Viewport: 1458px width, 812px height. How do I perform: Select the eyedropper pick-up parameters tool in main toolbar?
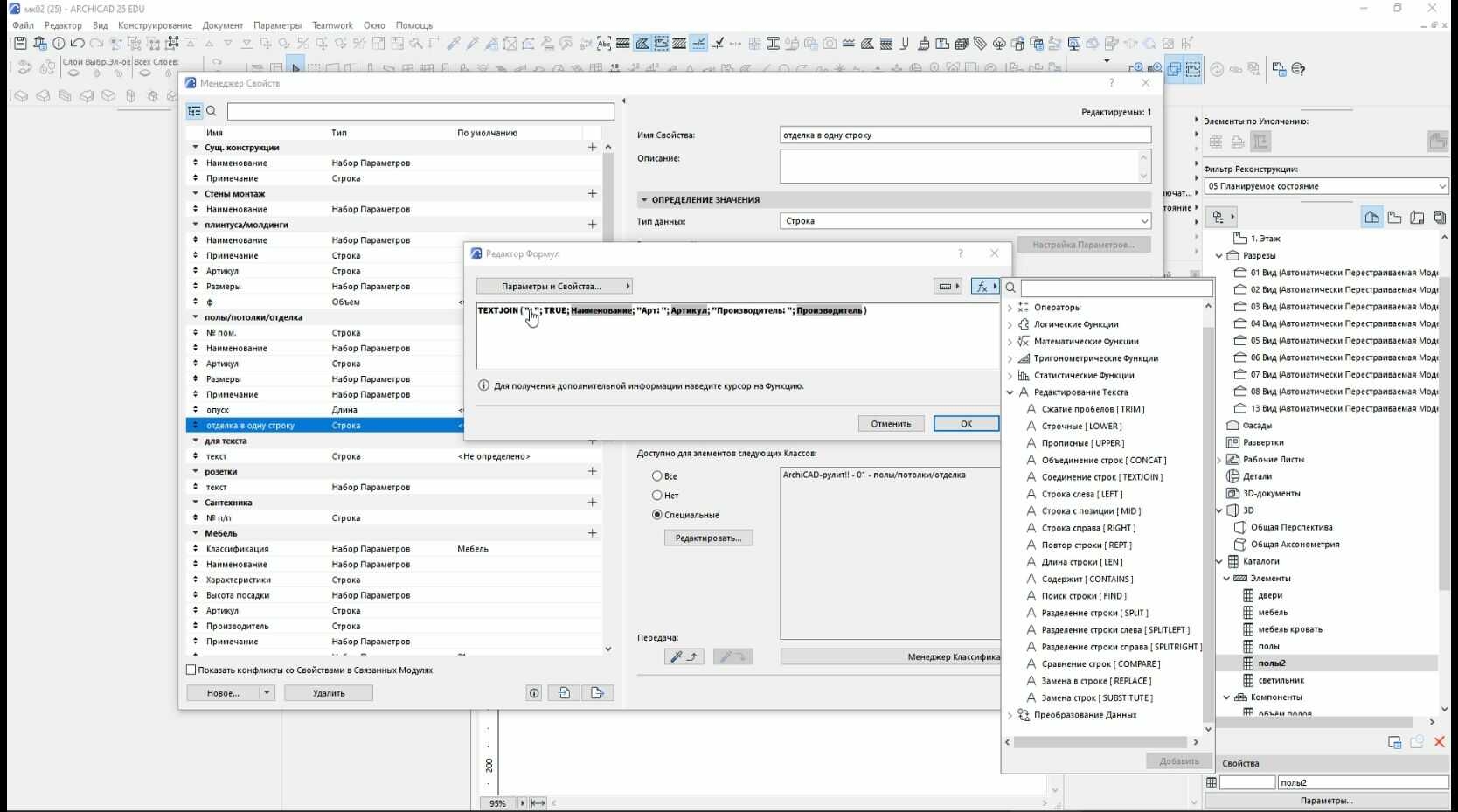coord(454,43)
